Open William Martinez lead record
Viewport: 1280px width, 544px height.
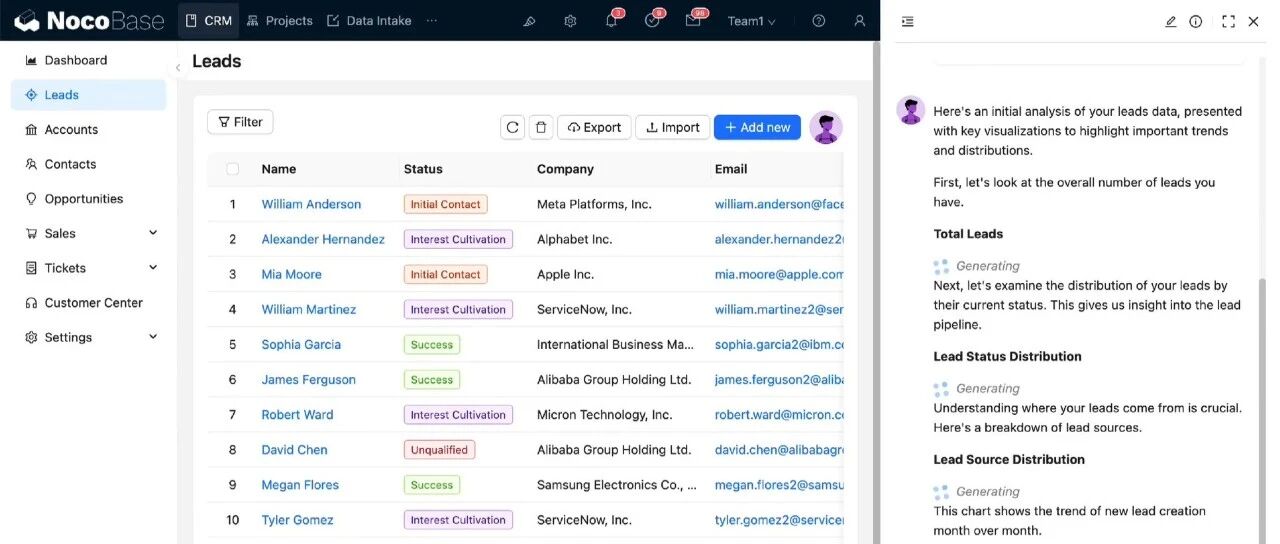click(x=309, y=309)
